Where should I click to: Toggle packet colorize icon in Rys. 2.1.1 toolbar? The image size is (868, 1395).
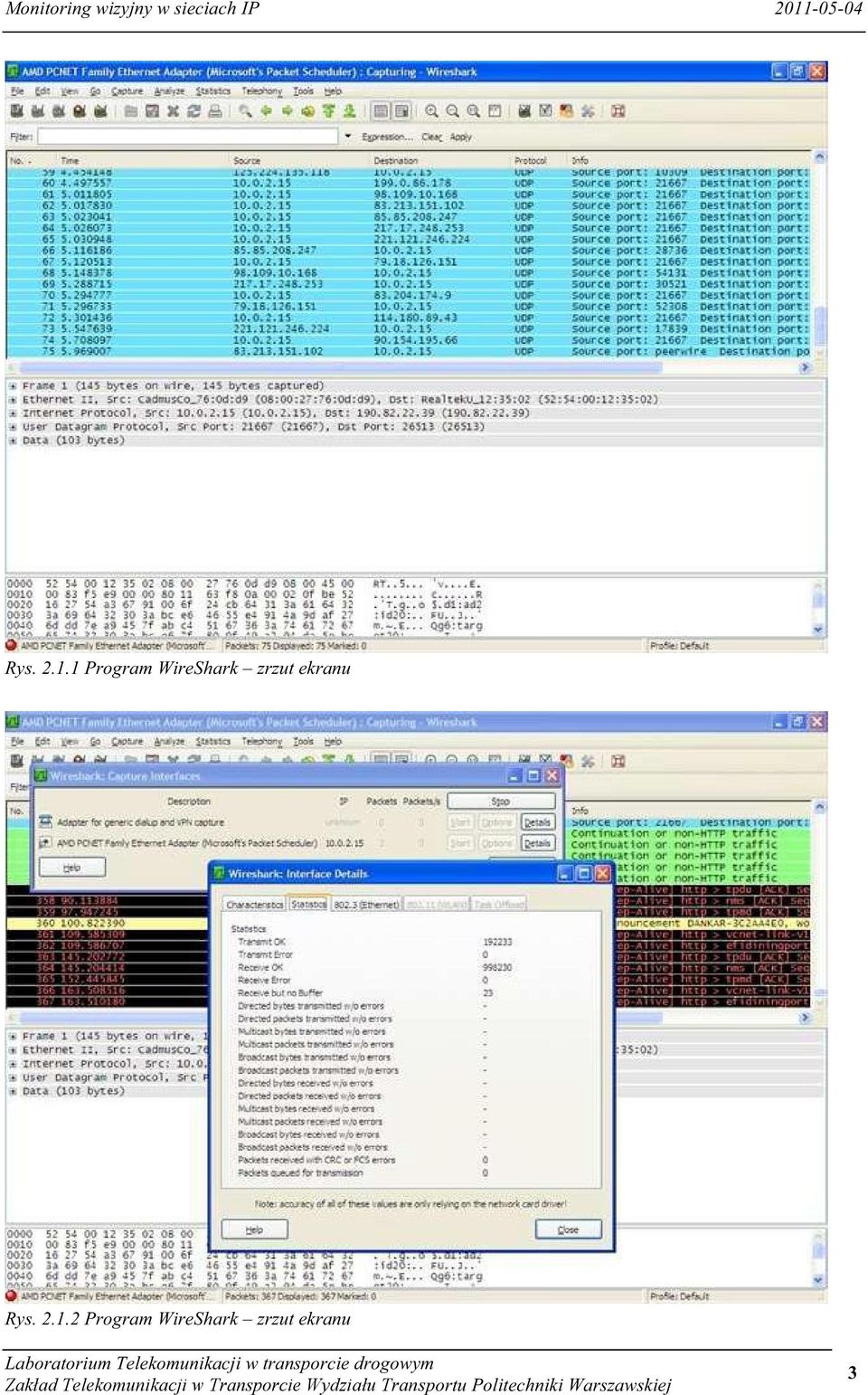pyautogui.click(x=381, y=111)
